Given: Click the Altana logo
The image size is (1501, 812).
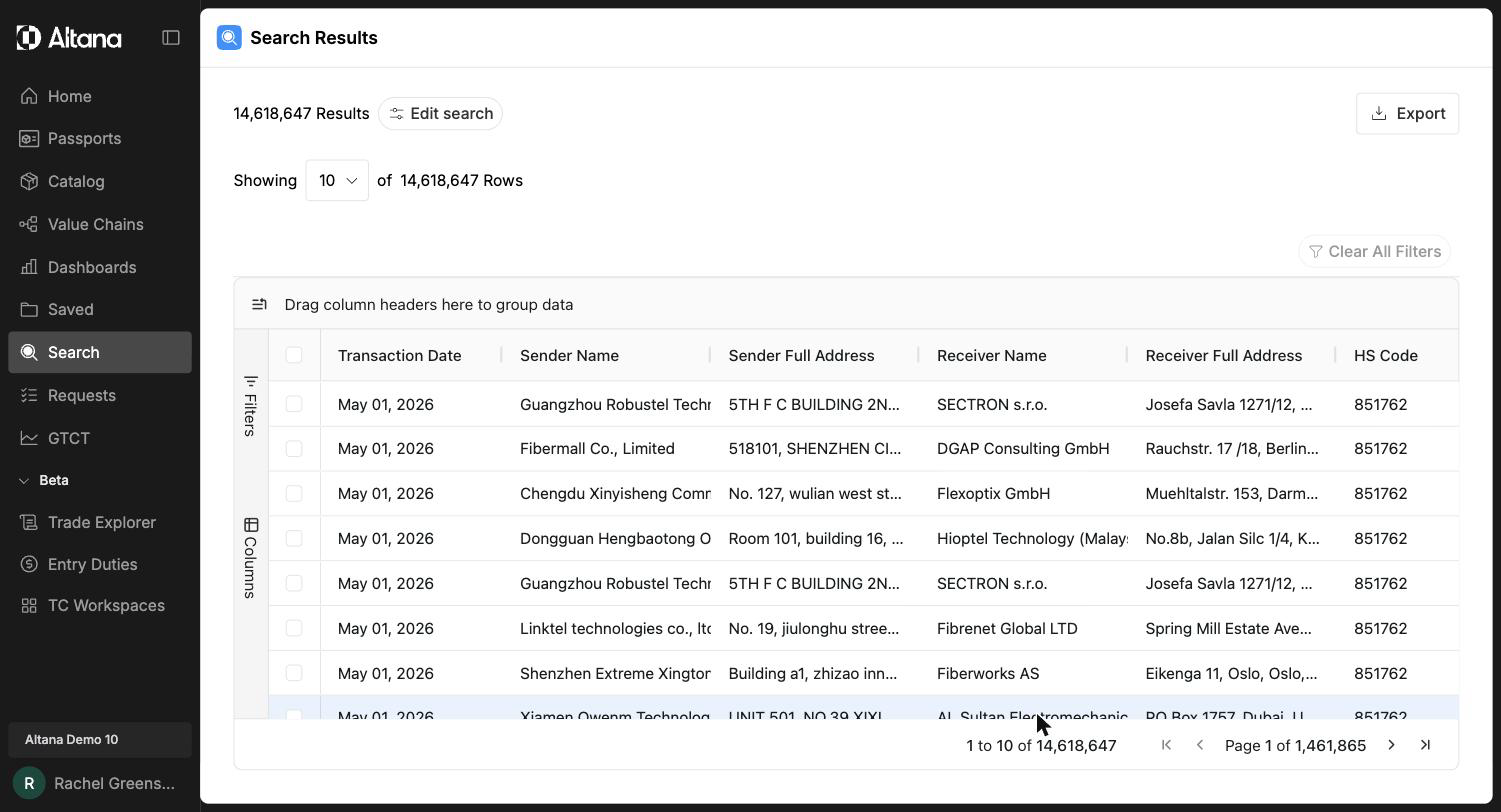Looking at the screenshot, I should 69,38.
